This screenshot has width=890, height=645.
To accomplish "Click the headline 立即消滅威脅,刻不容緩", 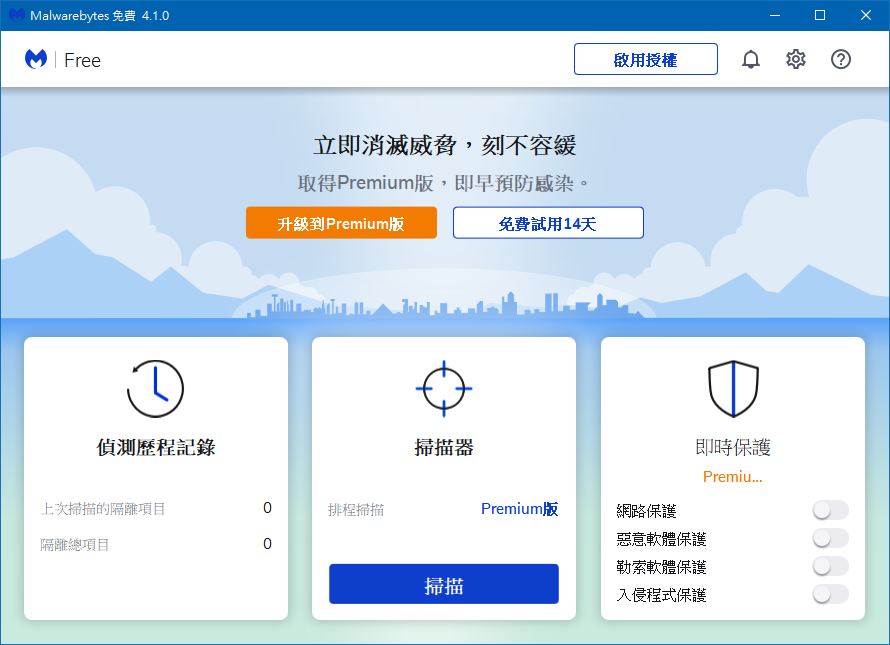I will [445, 145].
